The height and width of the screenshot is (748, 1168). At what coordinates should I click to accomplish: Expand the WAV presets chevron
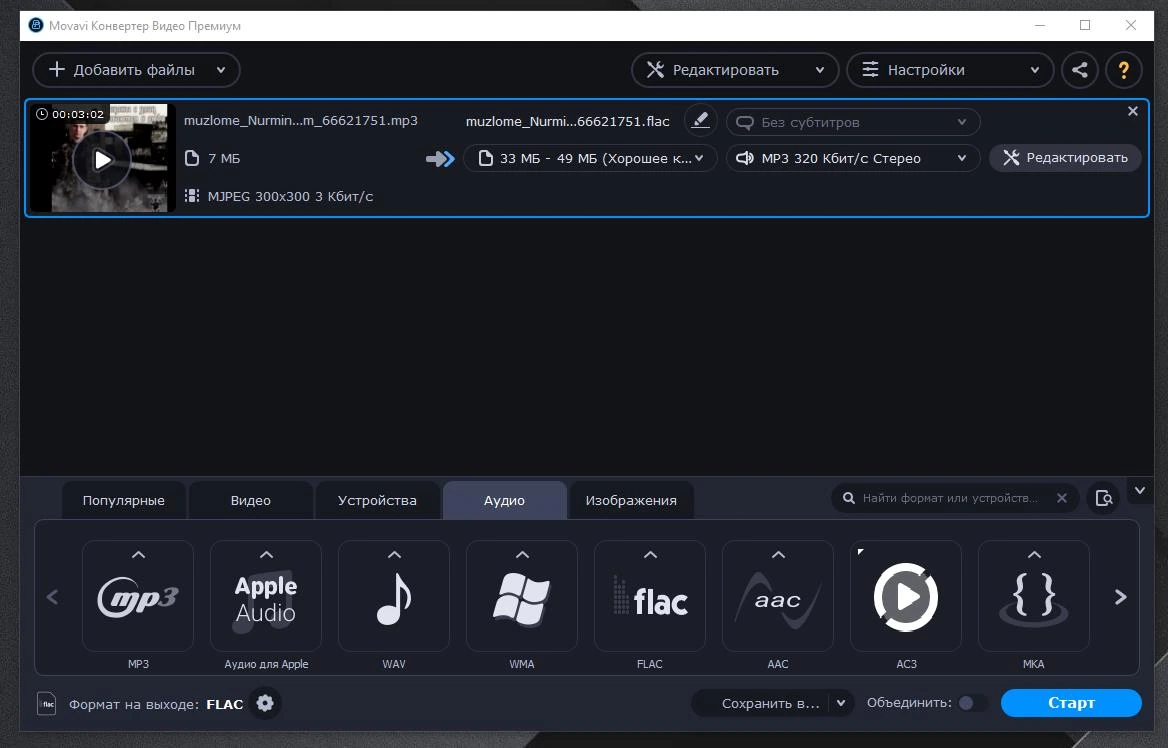394,554
